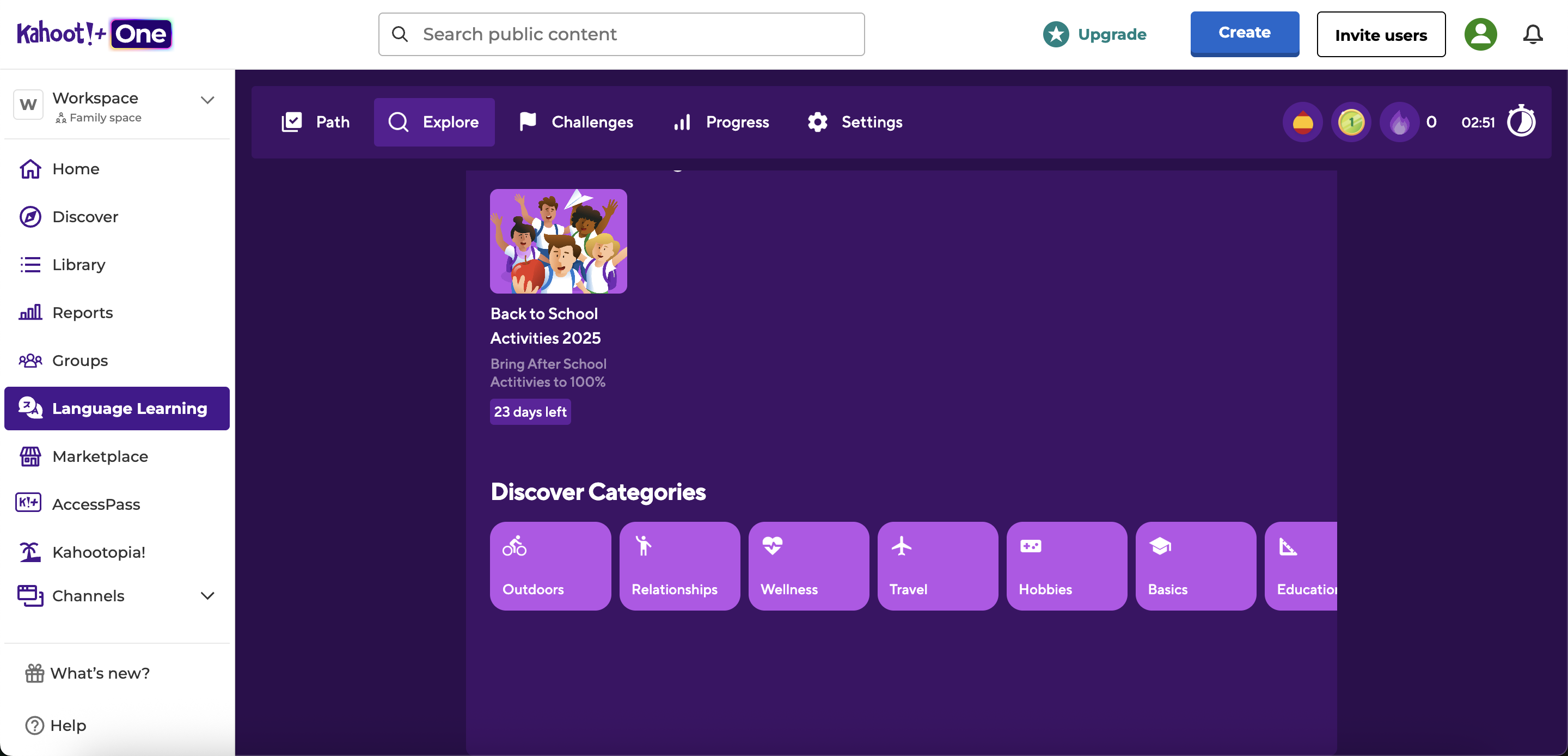
Task: Click the Back to School Activities 2025 title
Action: (x=546, y=326)
